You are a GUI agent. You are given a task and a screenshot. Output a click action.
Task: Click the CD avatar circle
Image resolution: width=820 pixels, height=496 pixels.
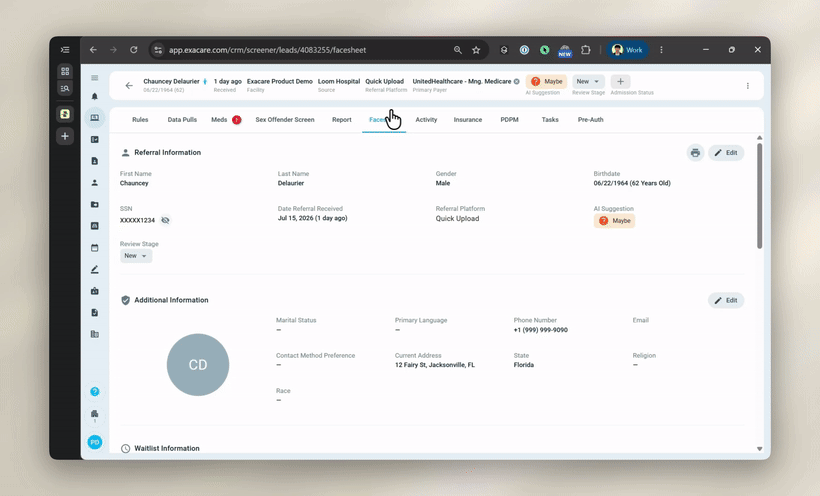pyautogui.click(x=198, y=365)
